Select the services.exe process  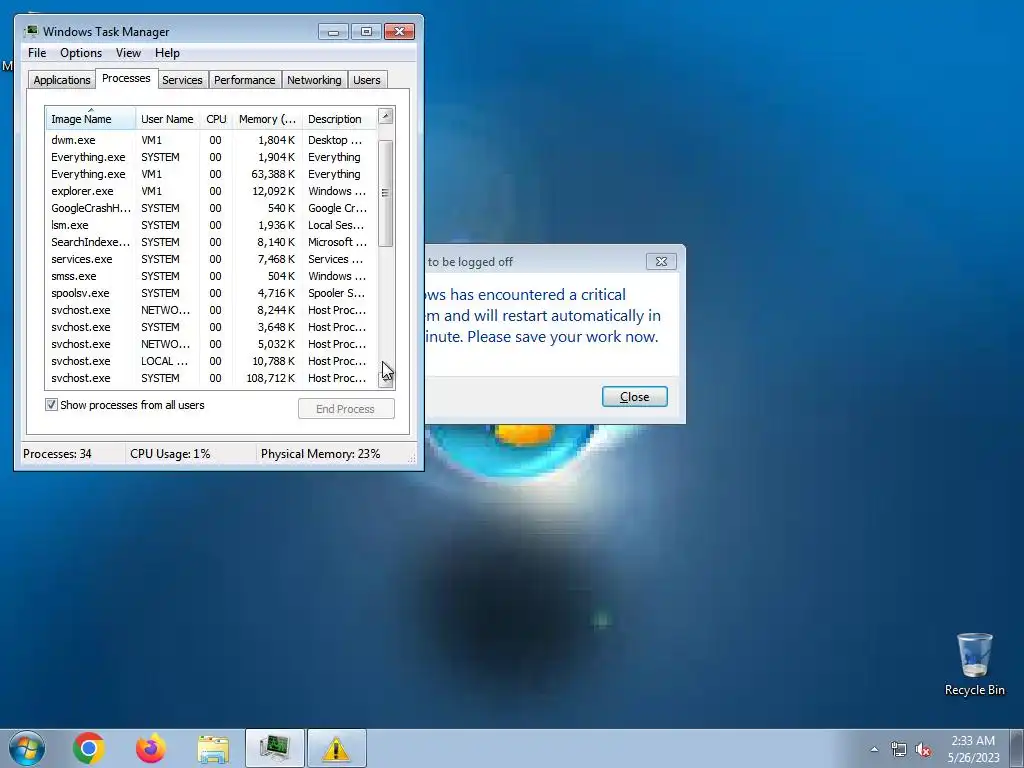211,259
